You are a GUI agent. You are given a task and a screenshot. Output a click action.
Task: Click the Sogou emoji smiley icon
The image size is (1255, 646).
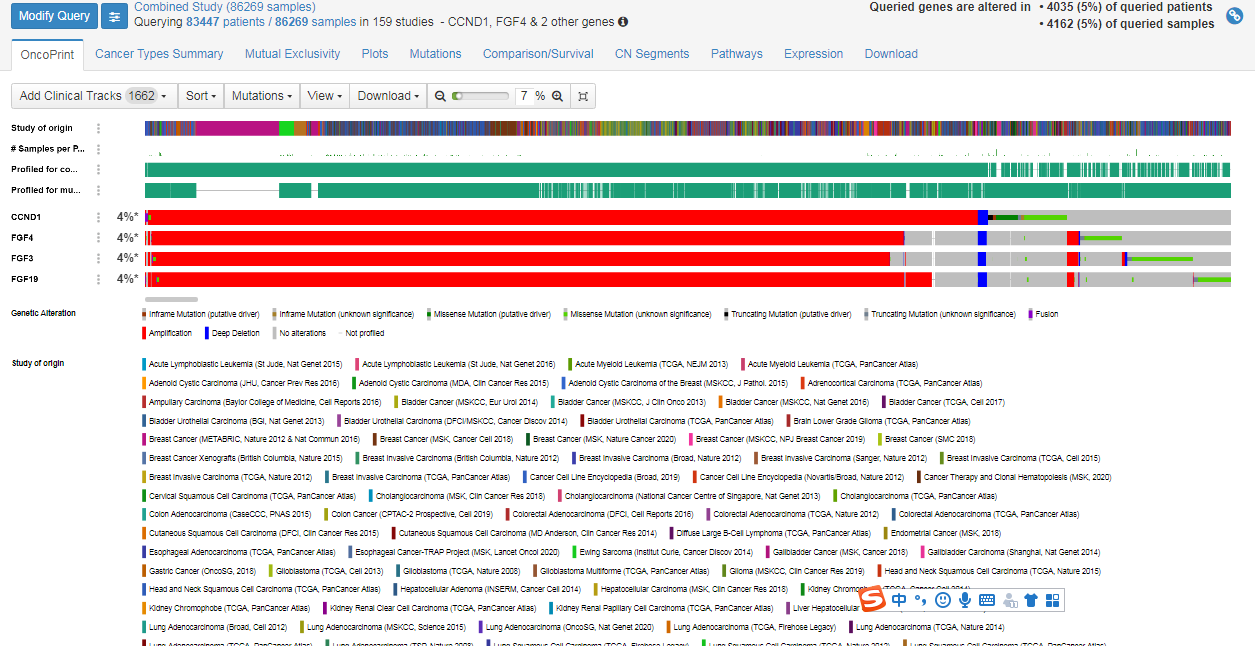(943, 600)
